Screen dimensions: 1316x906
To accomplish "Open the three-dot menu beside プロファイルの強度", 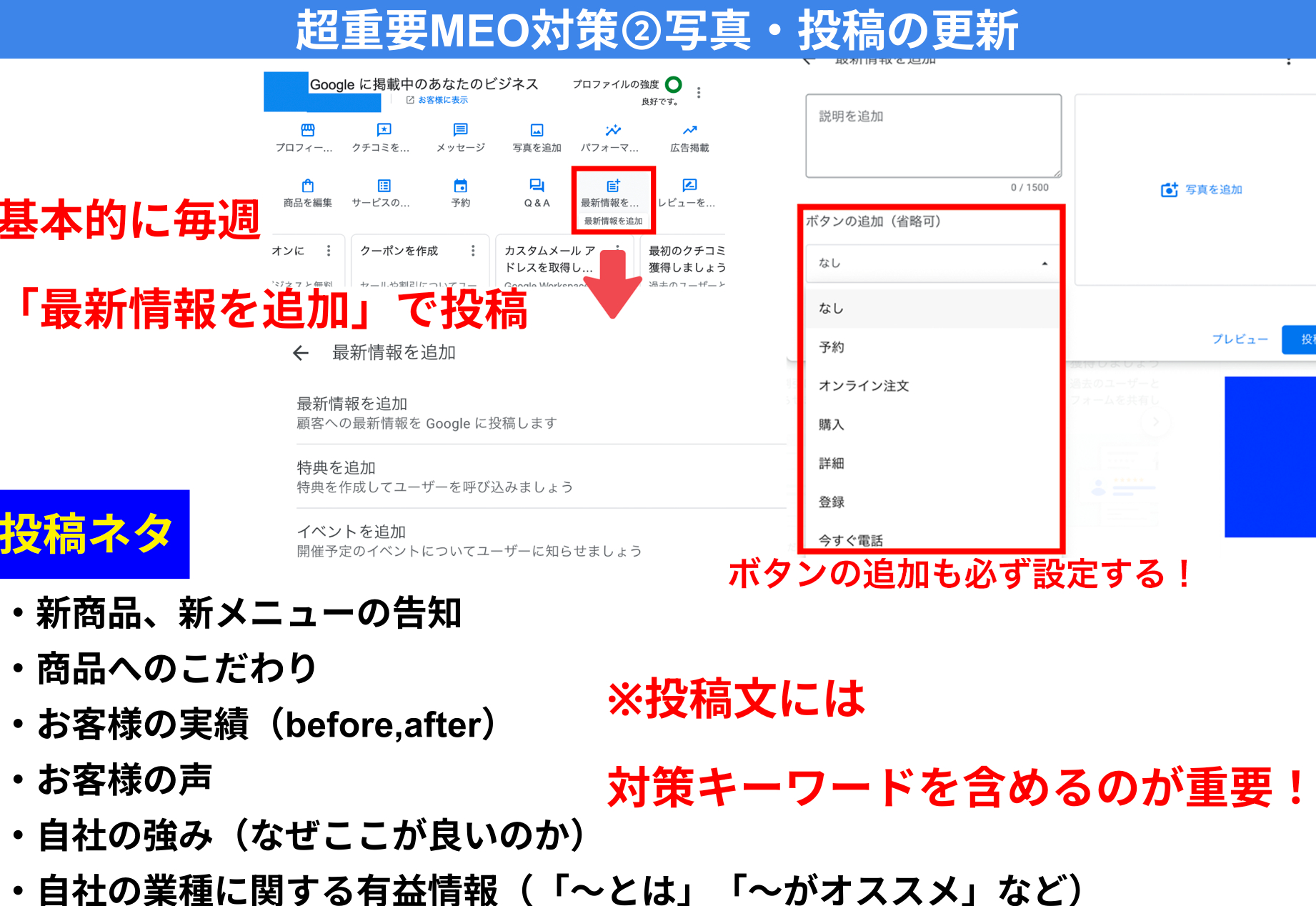I will coord(699,92).
